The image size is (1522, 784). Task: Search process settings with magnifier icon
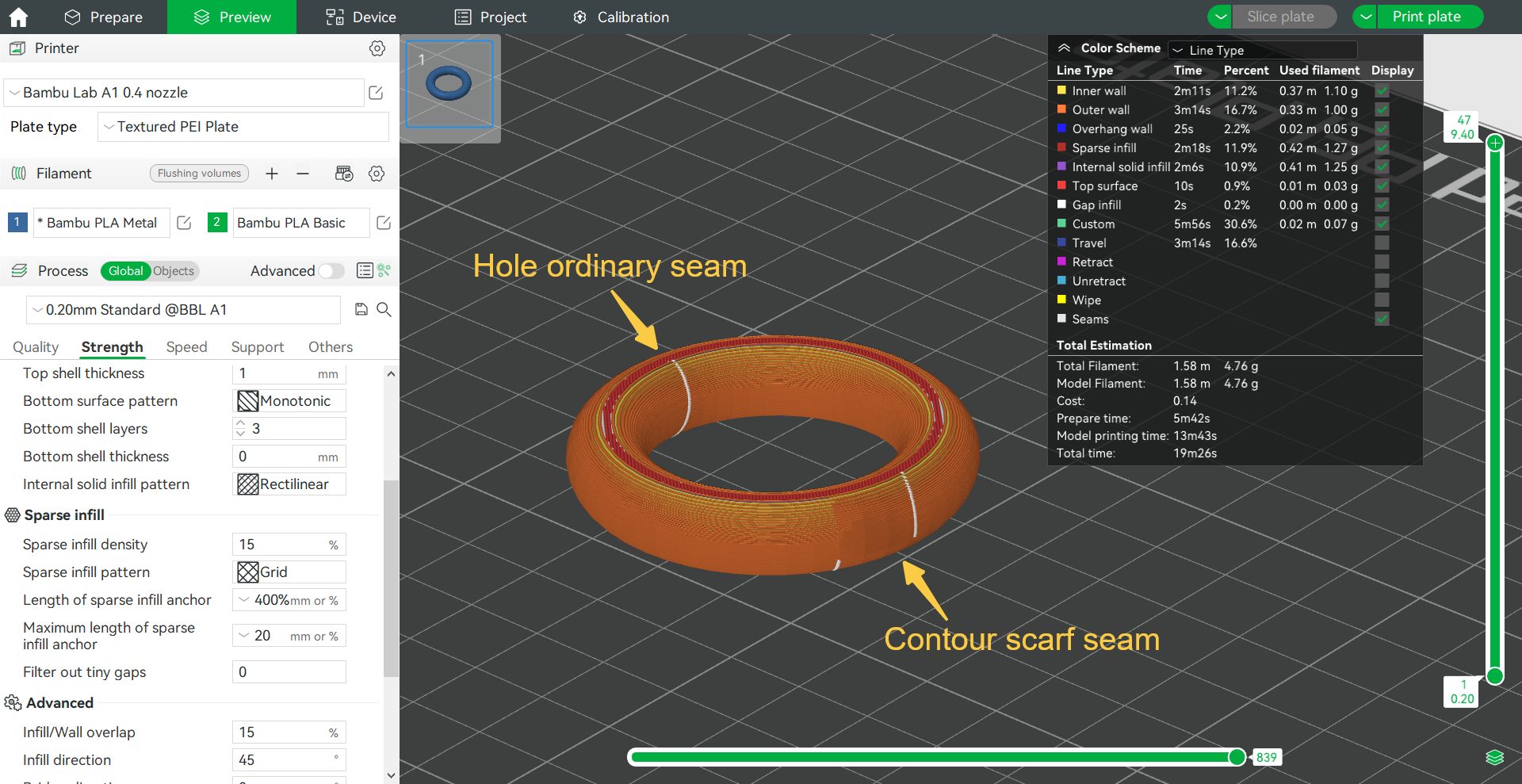(384, 309)
